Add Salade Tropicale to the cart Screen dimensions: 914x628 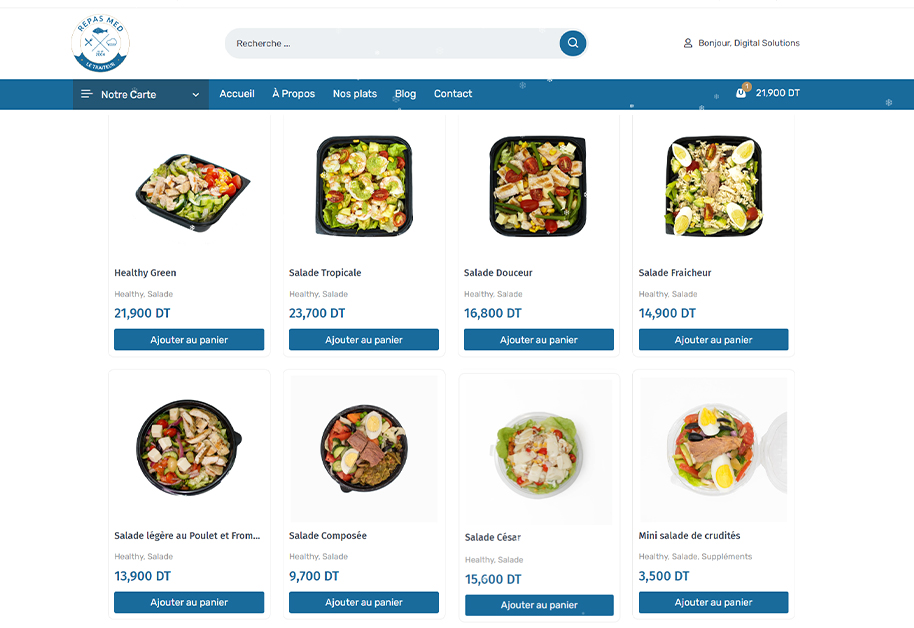click(x=364, y=339)
